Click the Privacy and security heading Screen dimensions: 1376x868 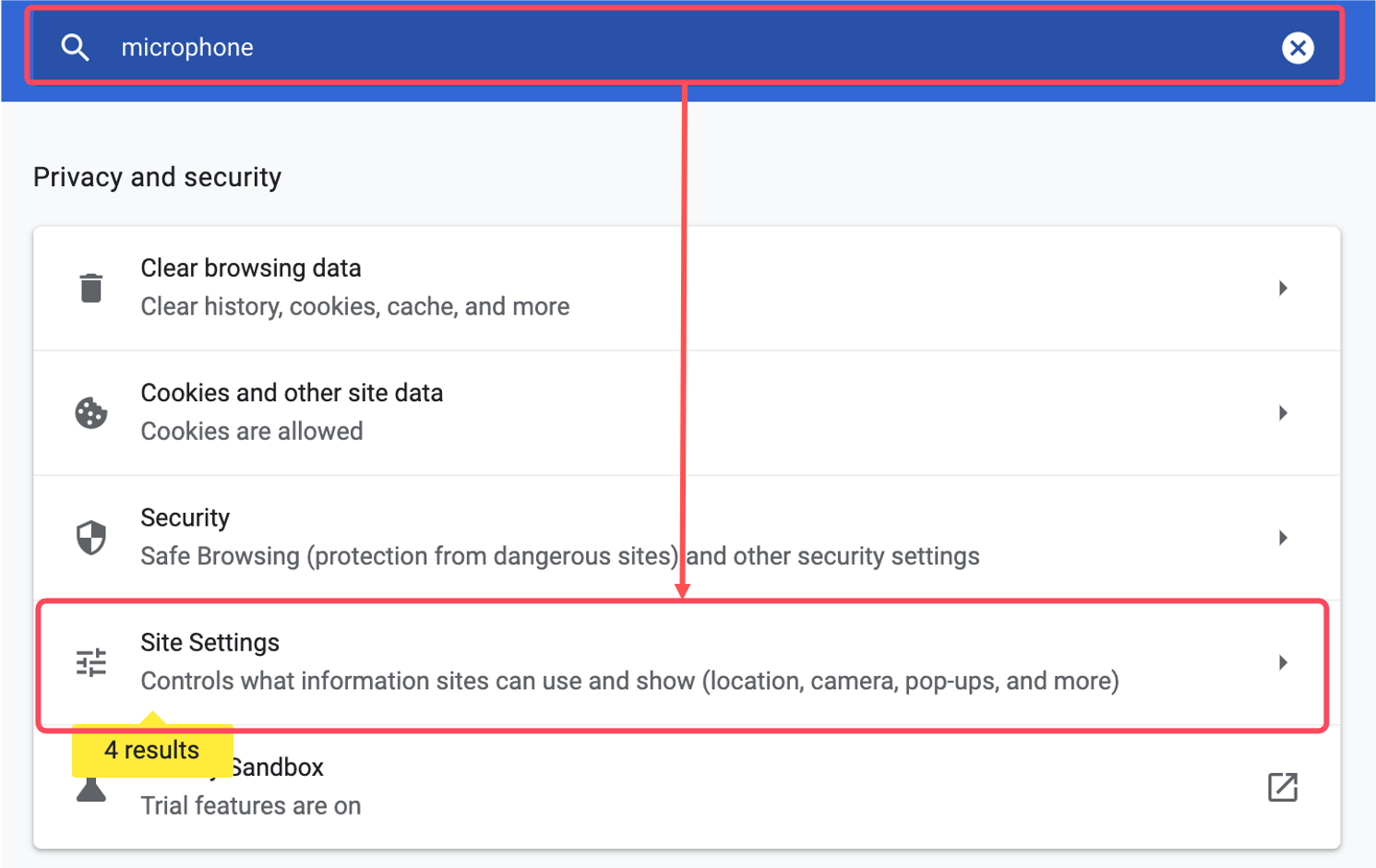157,176
